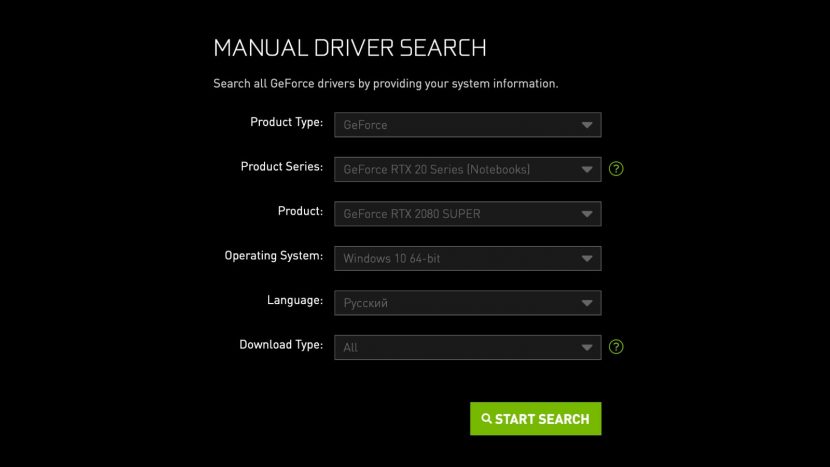Click the Language label text

pos(294,300)
